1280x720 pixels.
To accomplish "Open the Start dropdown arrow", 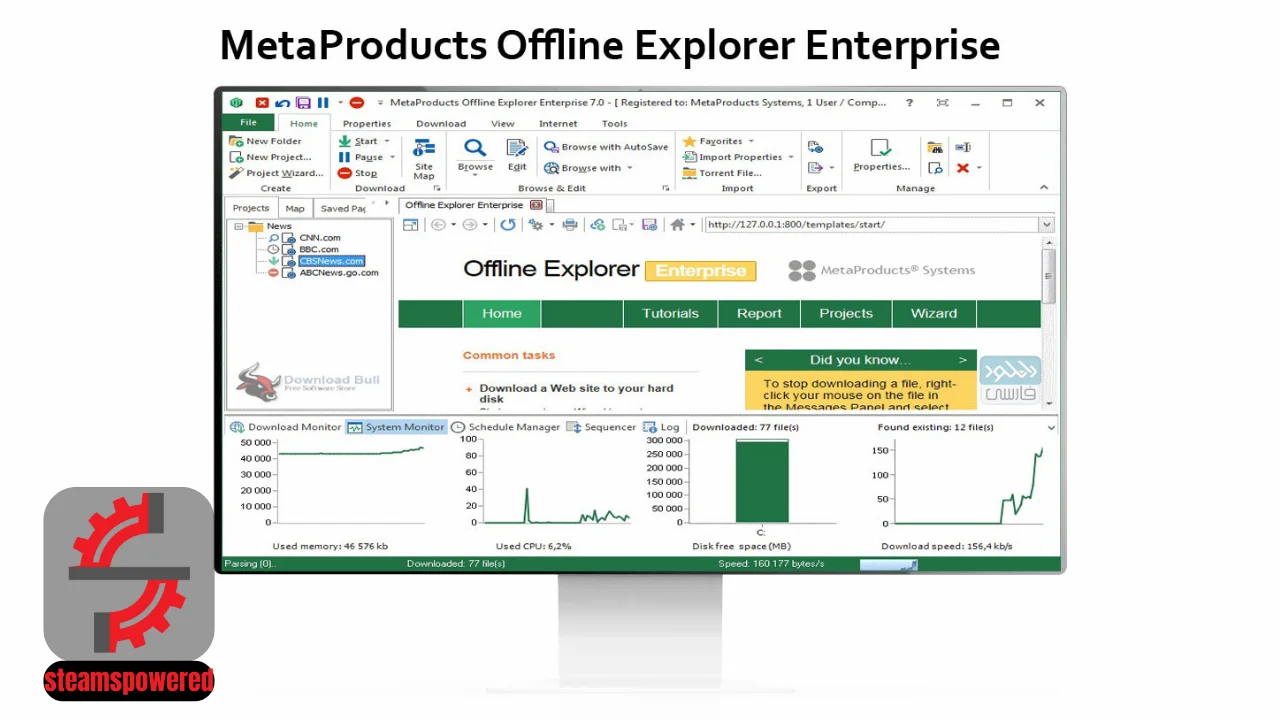I will click(x=387, y=141).
